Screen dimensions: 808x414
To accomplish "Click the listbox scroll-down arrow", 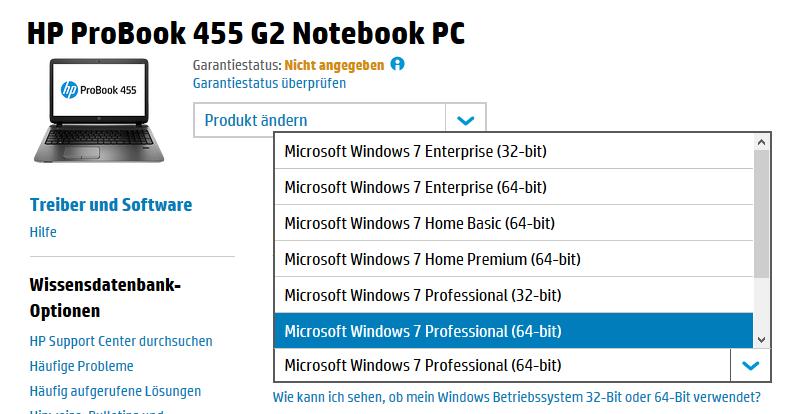I will (x=762, y=340).
